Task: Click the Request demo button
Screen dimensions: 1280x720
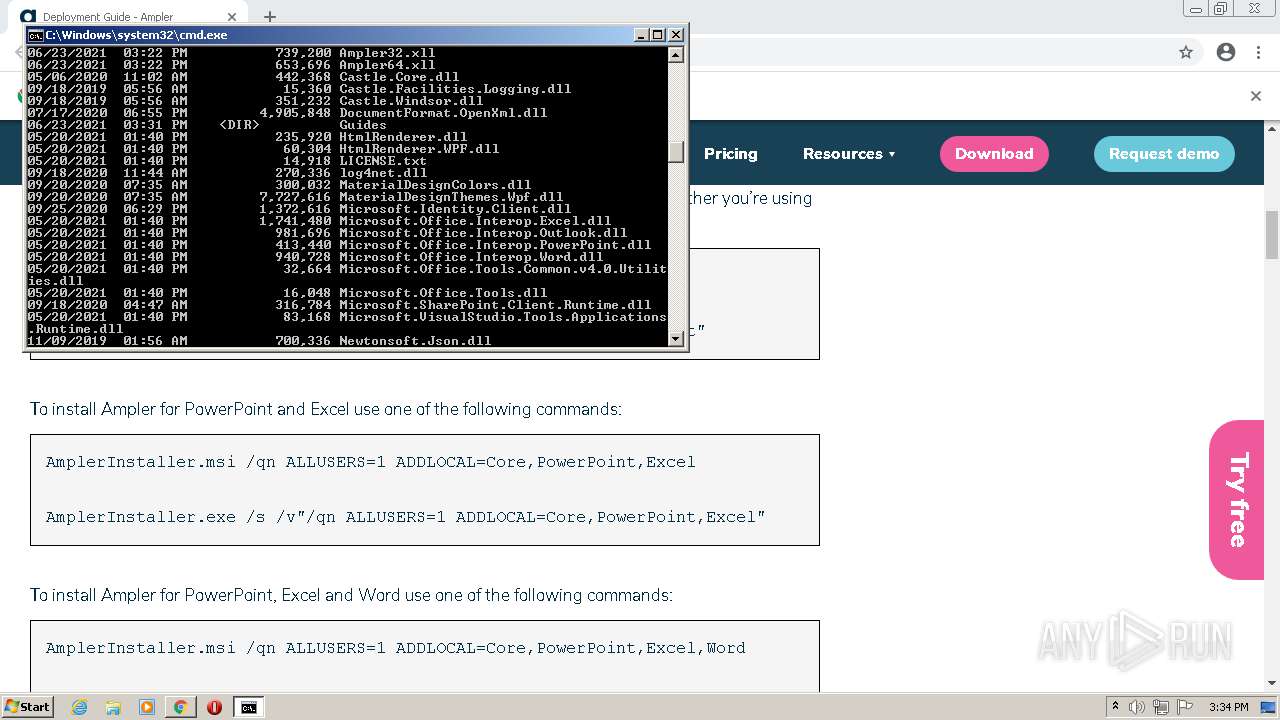Action: (1164, 154)
